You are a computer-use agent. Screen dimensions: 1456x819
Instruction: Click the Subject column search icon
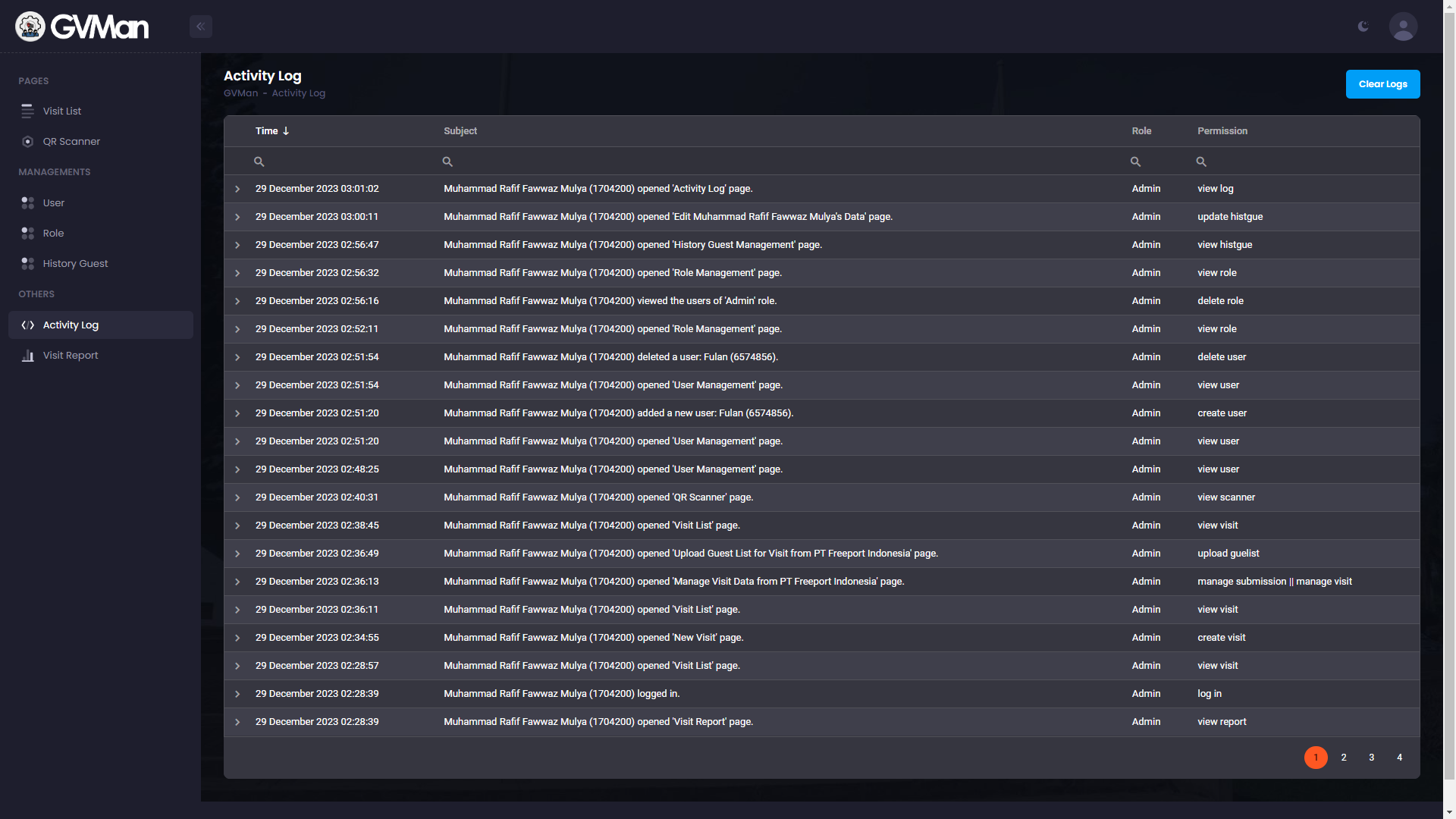447,162
